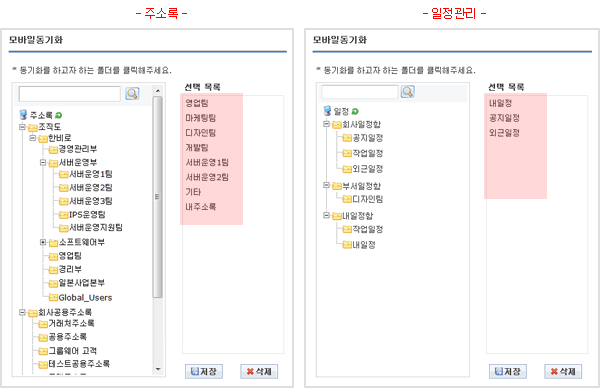The width and height of the screenshot is (600, 388).
Task: Click 저장 in the 주소록 panel
Action: tap(204, 371)
